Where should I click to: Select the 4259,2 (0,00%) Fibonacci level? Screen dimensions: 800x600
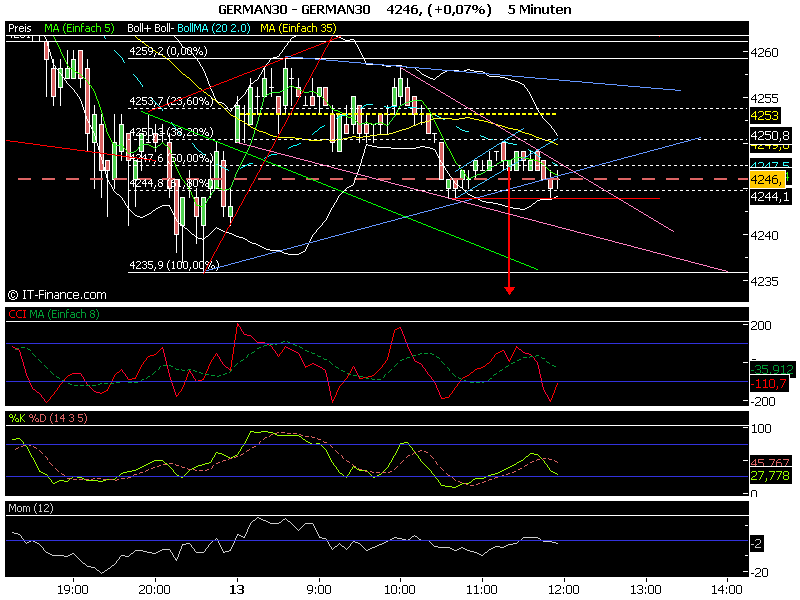pos(168,51)
